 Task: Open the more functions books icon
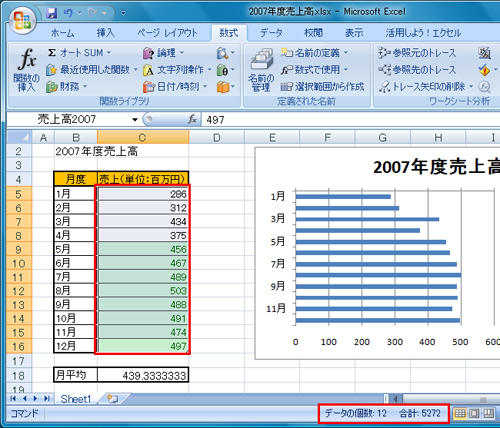click(x=225, y=87)
